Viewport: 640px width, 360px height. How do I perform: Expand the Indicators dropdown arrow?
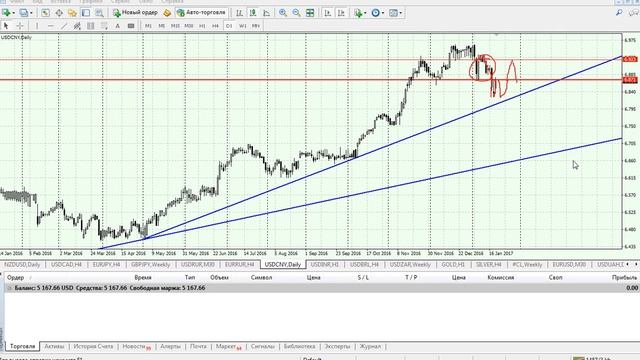click(x=365, y=13)
